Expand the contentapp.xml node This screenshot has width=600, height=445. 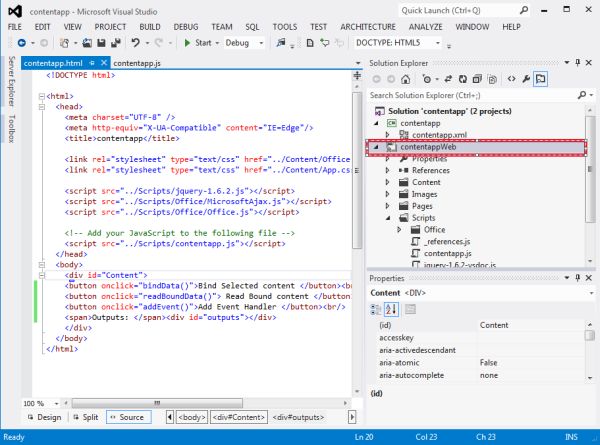tap(388, 135)
